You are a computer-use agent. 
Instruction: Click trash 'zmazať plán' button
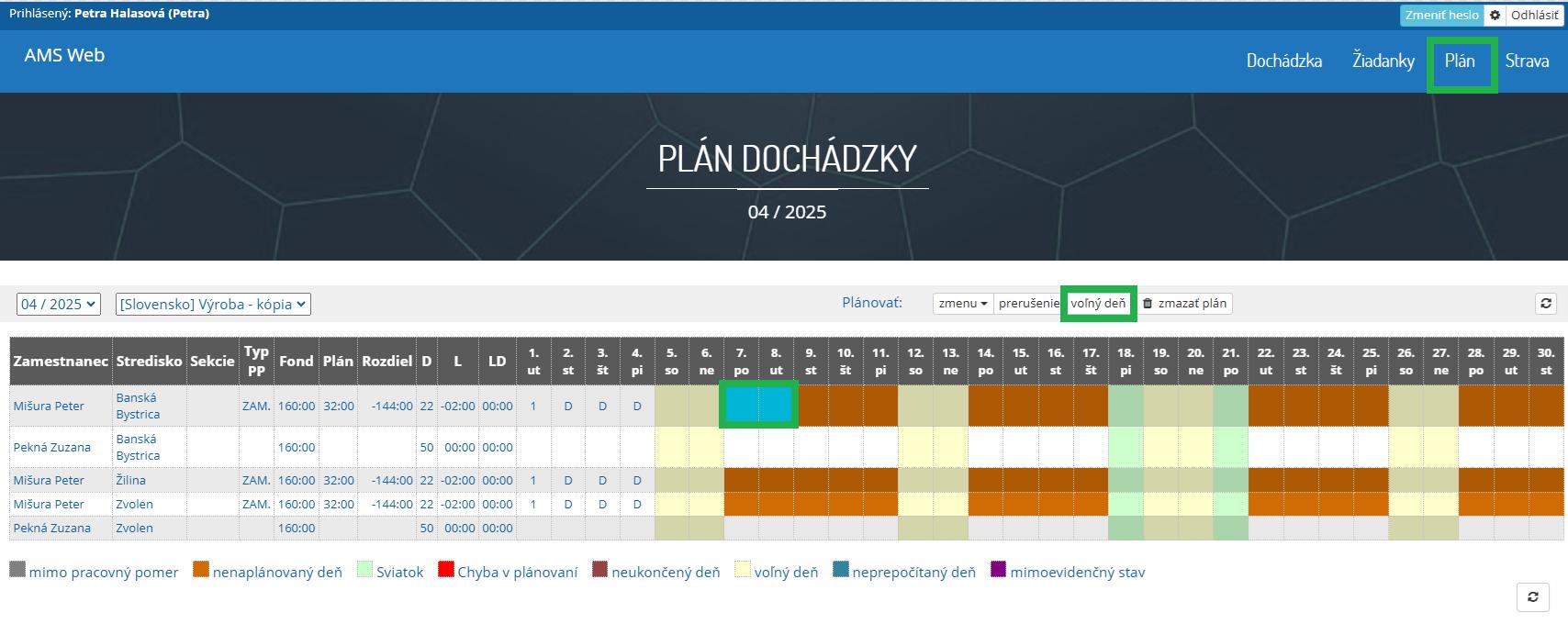1185,304
